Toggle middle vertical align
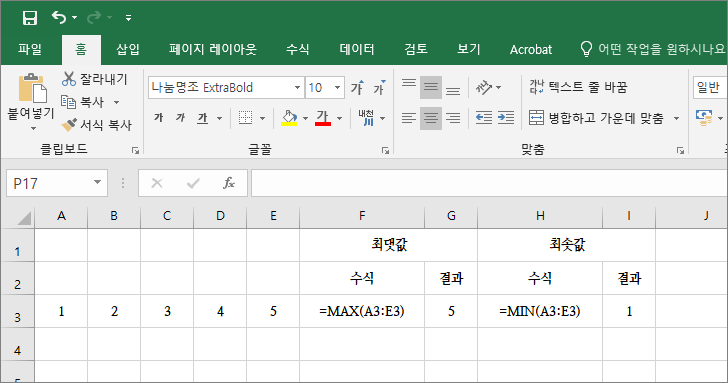Image resolution: width=728 pixels, height=383 pixels. click(430, 87)
